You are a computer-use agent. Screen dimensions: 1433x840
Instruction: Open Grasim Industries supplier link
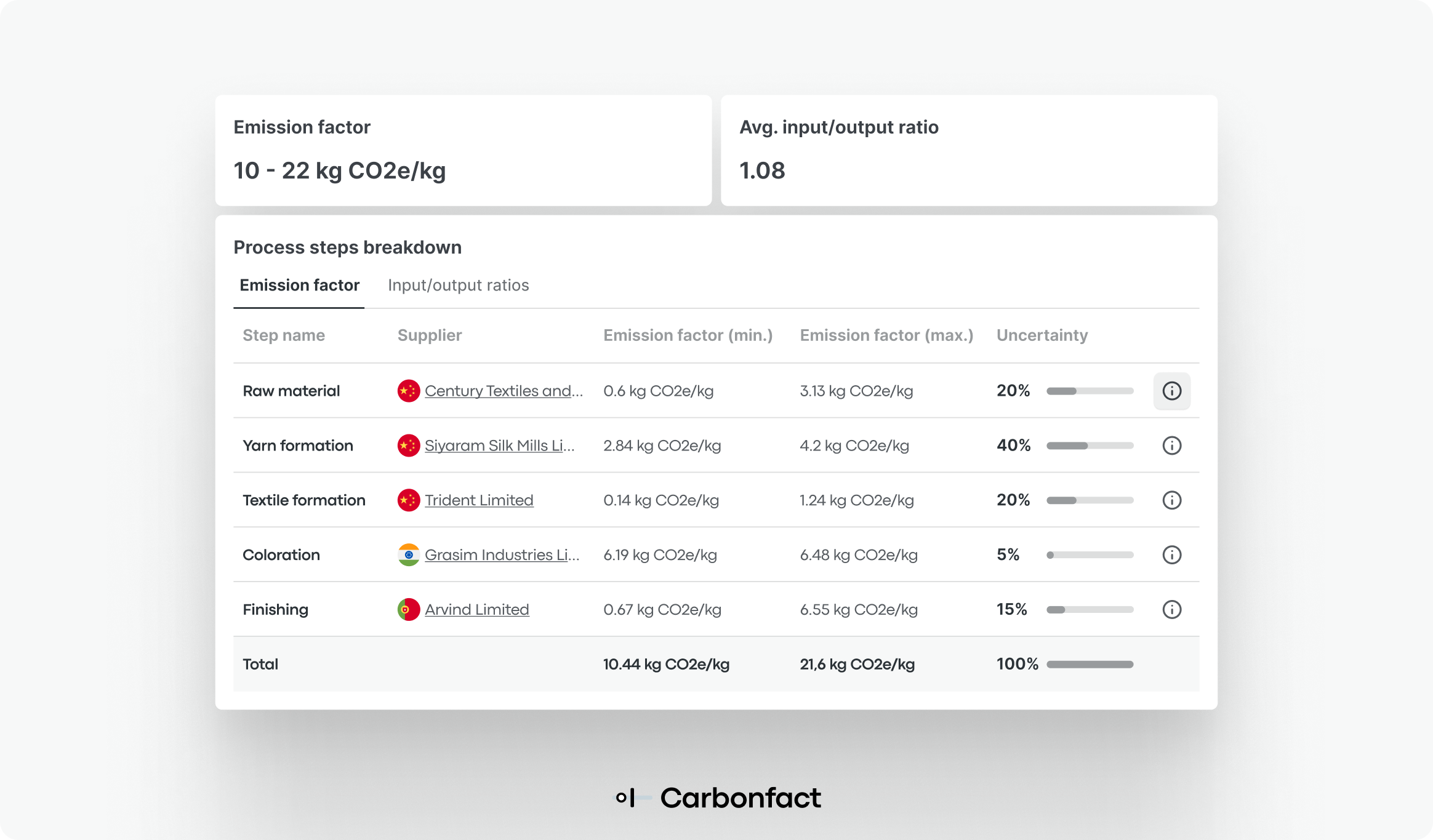click(x=502, y=555)
